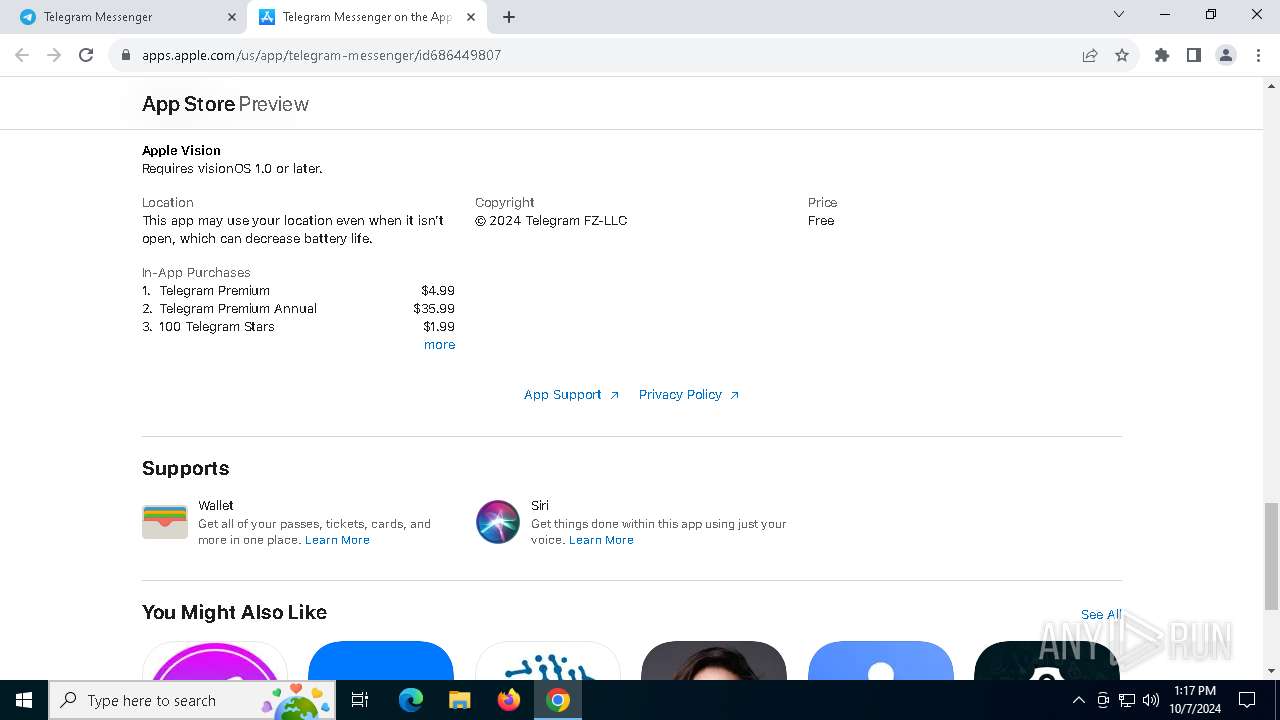Click the scrollbar up arrow
This screenshot has width=1280, height=720.
1271,86
